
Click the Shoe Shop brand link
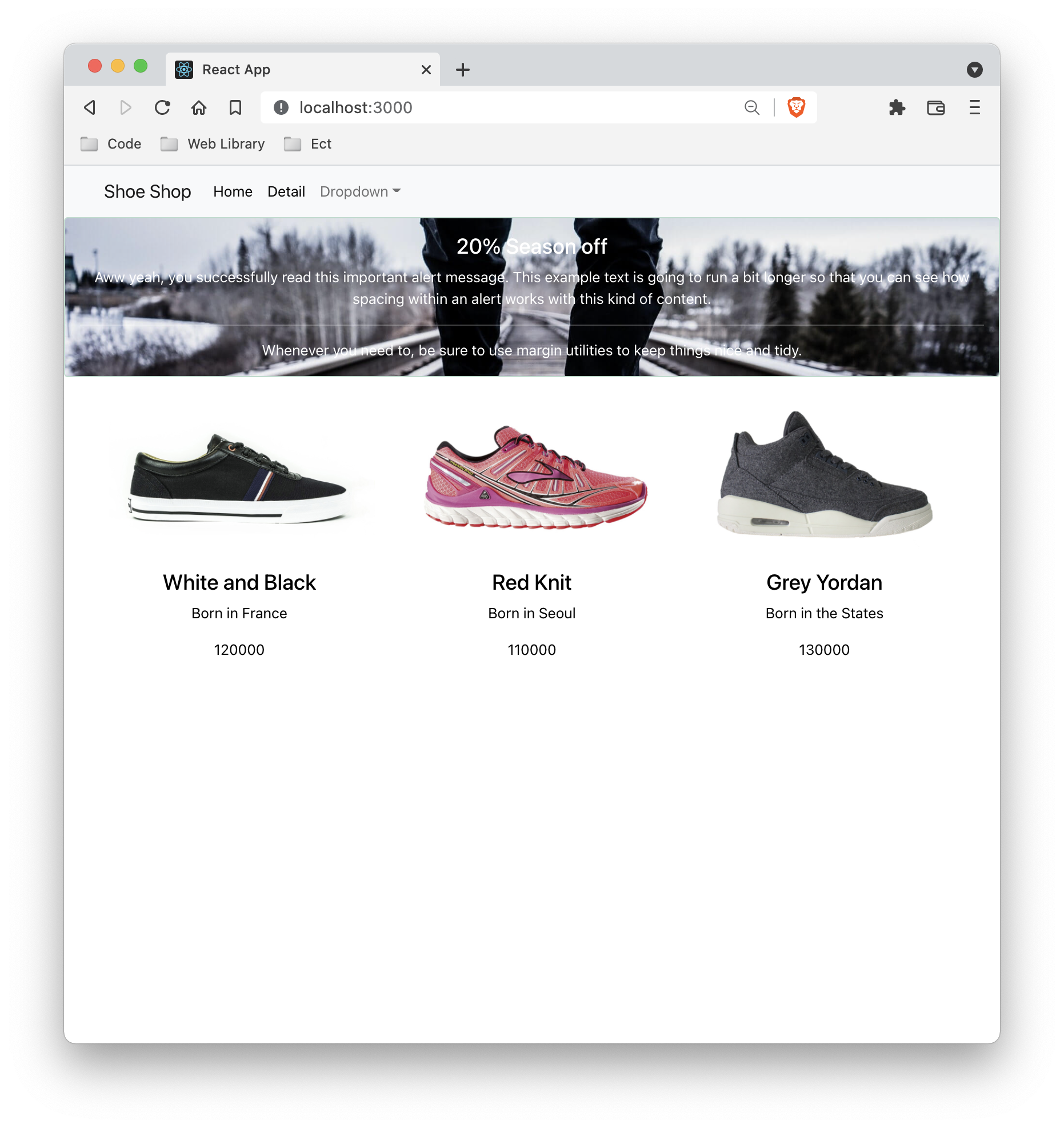click(x=147, y=191)
